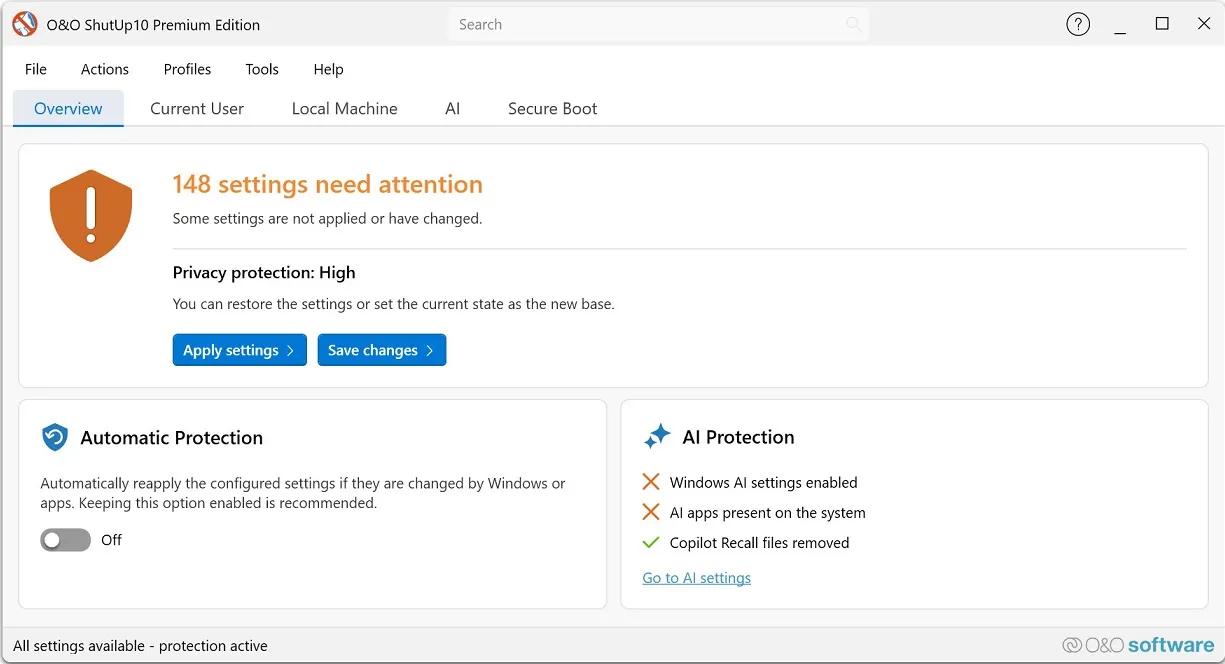The height and width of the screenshot is (664, 1225).
Task: Open the Actions menu
Action: click(x=105, y=69)
